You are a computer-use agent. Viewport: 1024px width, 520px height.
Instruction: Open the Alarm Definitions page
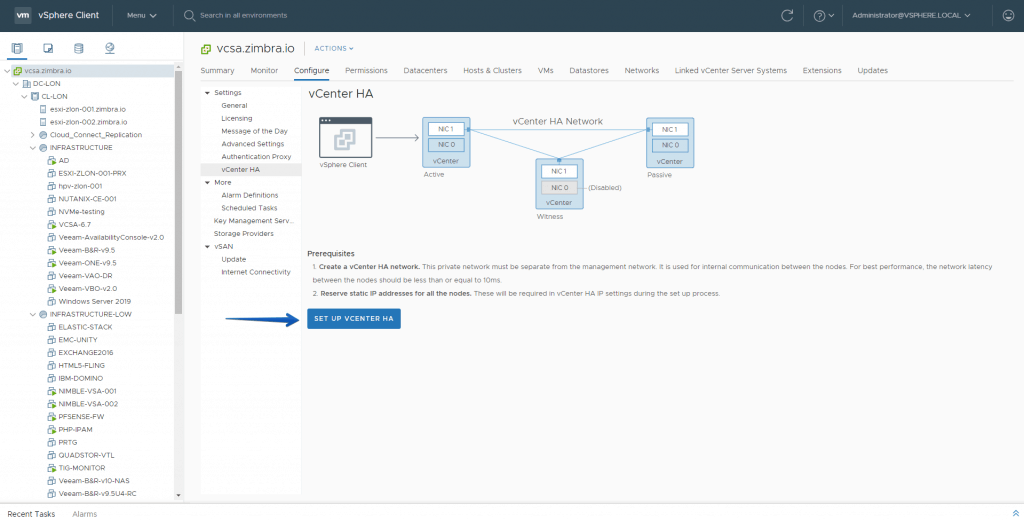tap(249, 195)
